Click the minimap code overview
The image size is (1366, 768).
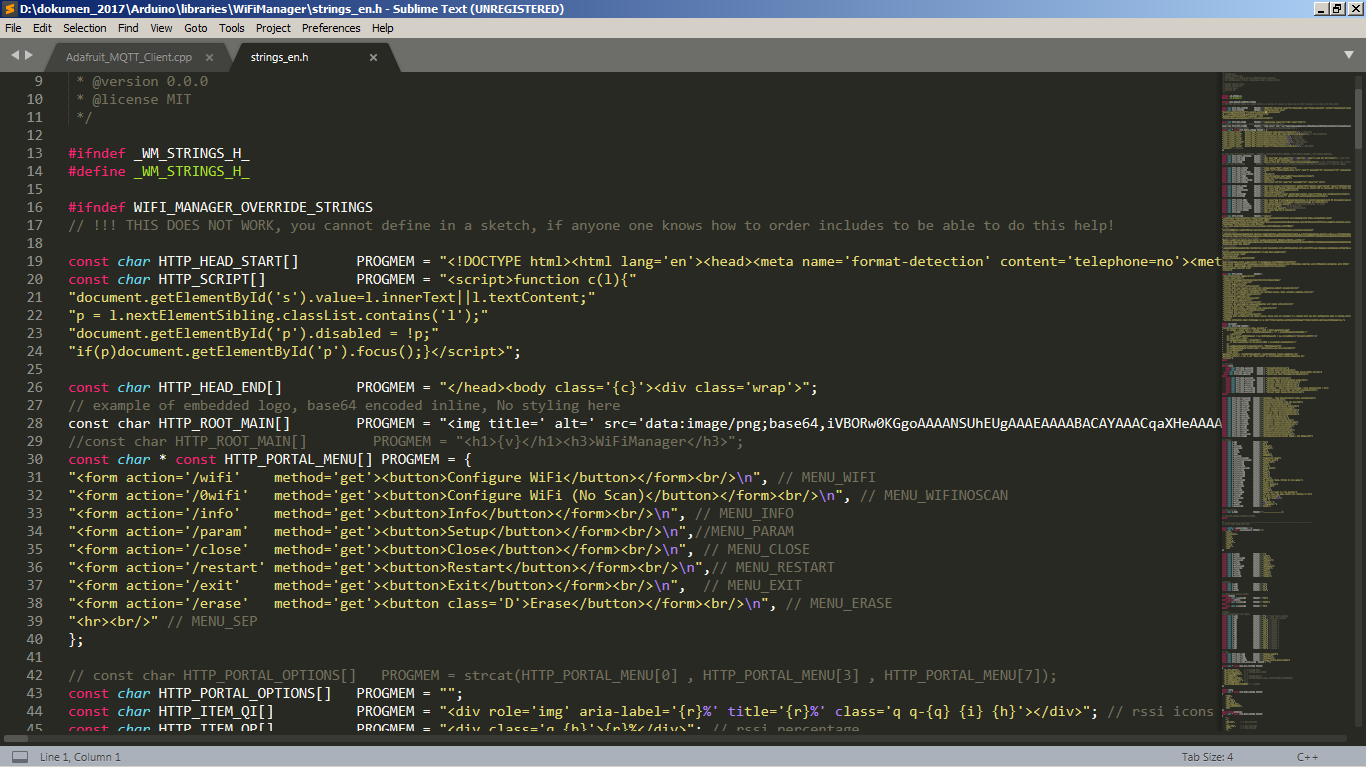[x=1286, y=400]
